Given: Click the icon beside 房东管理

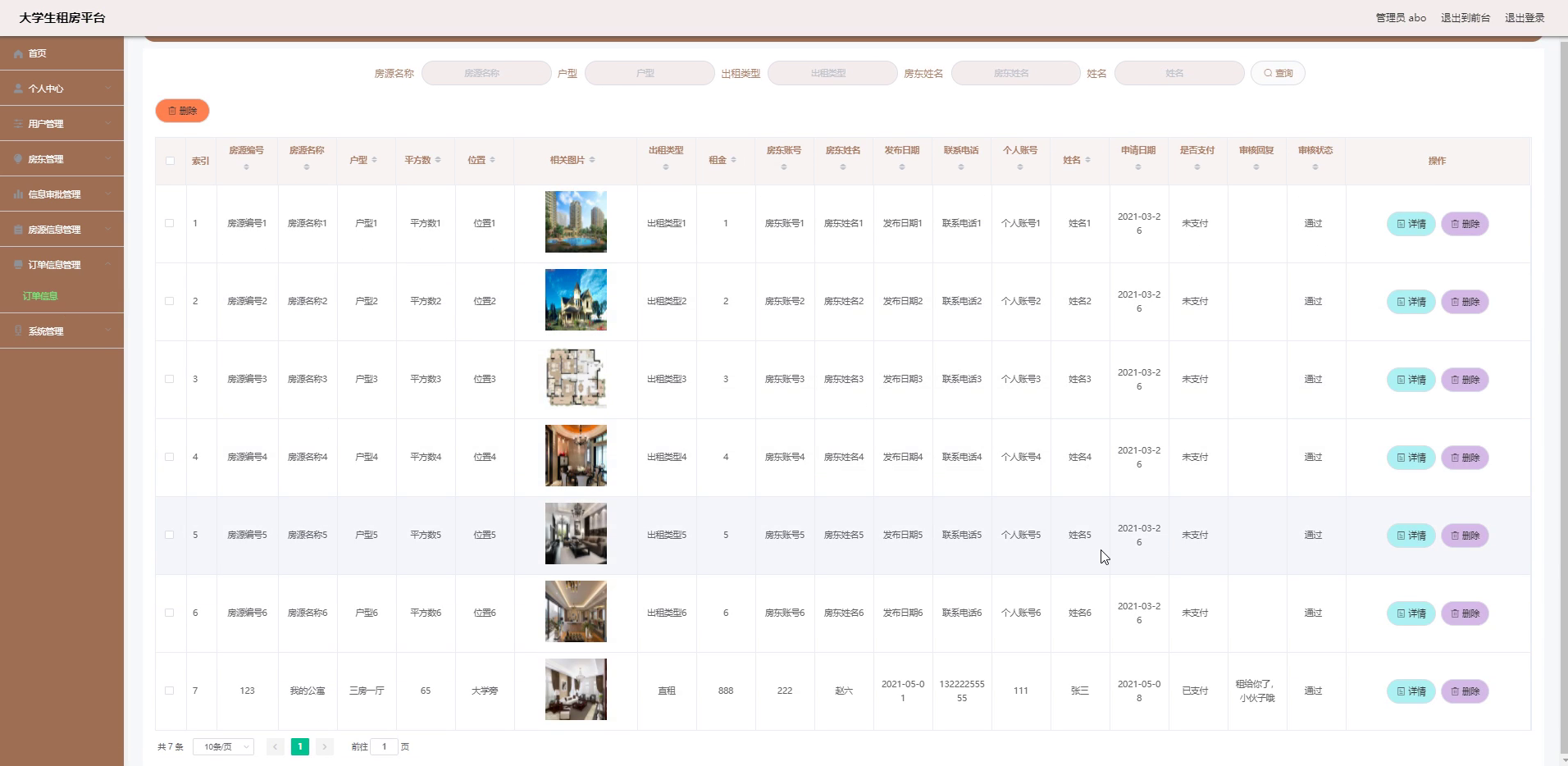Looking at the screenshot, I should pos(18,159).
